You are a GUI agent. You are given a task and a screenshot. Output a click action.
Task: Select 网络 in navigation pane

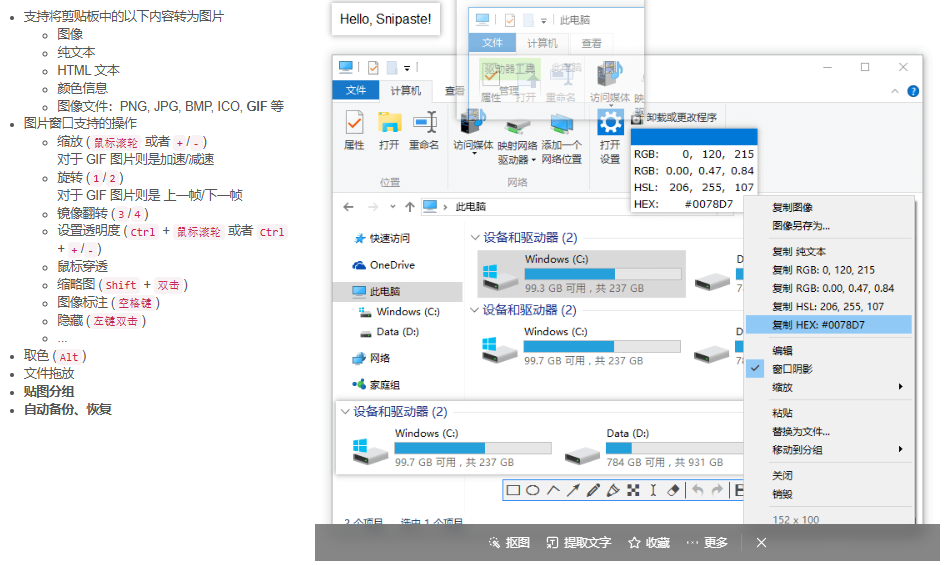372,358
